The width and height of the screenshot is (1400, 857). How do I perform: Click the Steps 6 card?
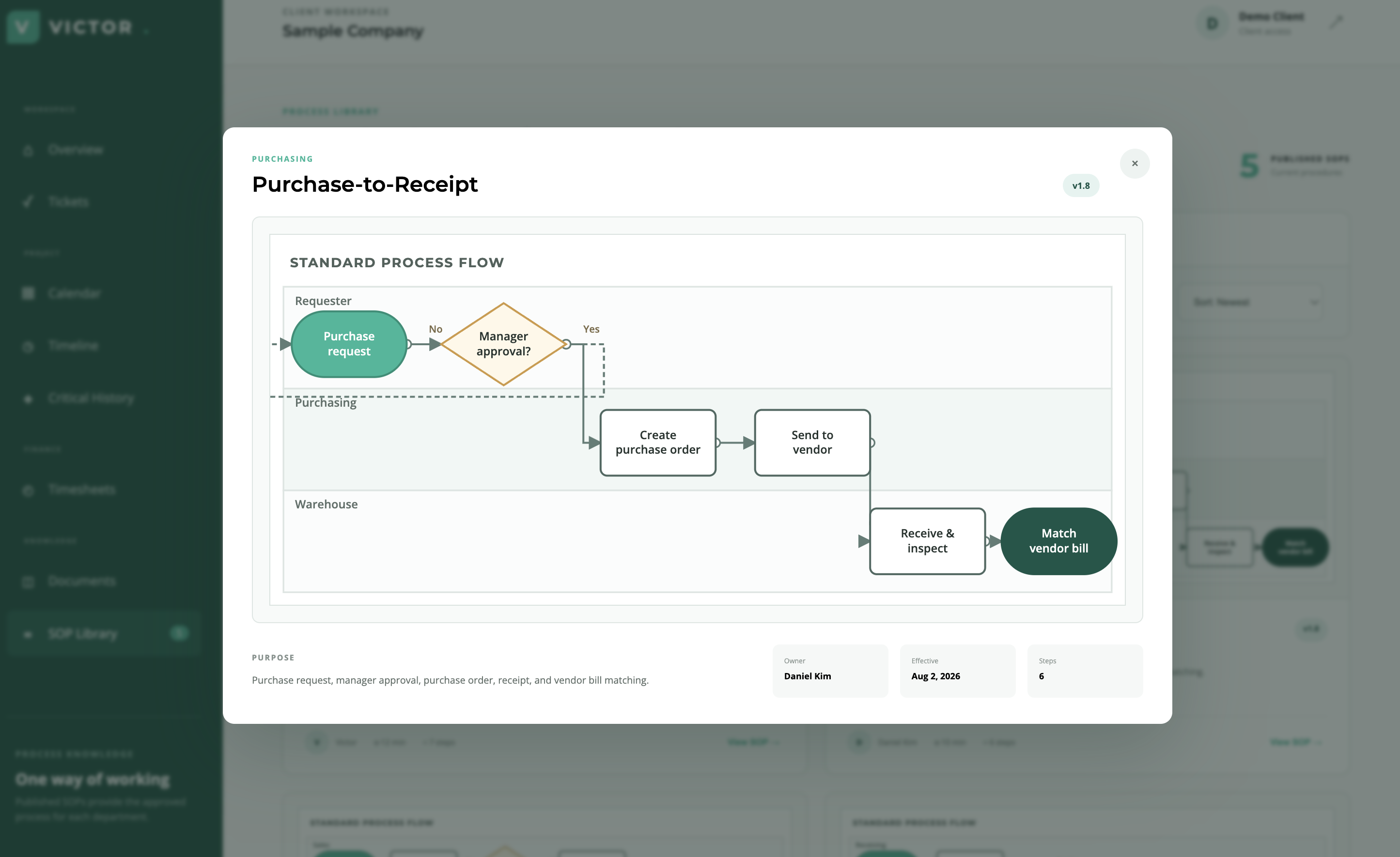click(x=1085, y=671)
